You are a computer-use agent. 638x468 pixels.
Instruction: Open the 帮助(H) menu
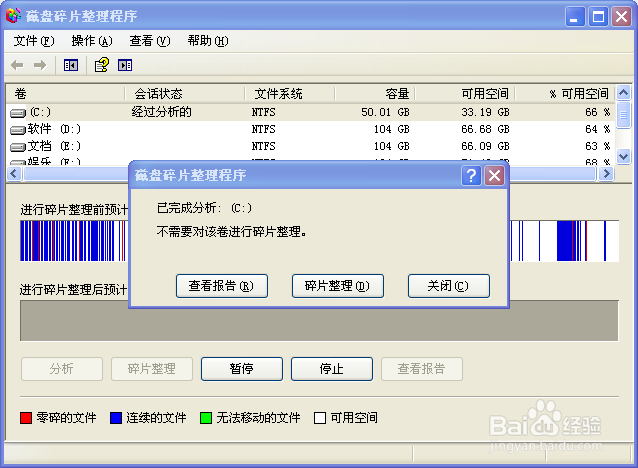[208, 41]
